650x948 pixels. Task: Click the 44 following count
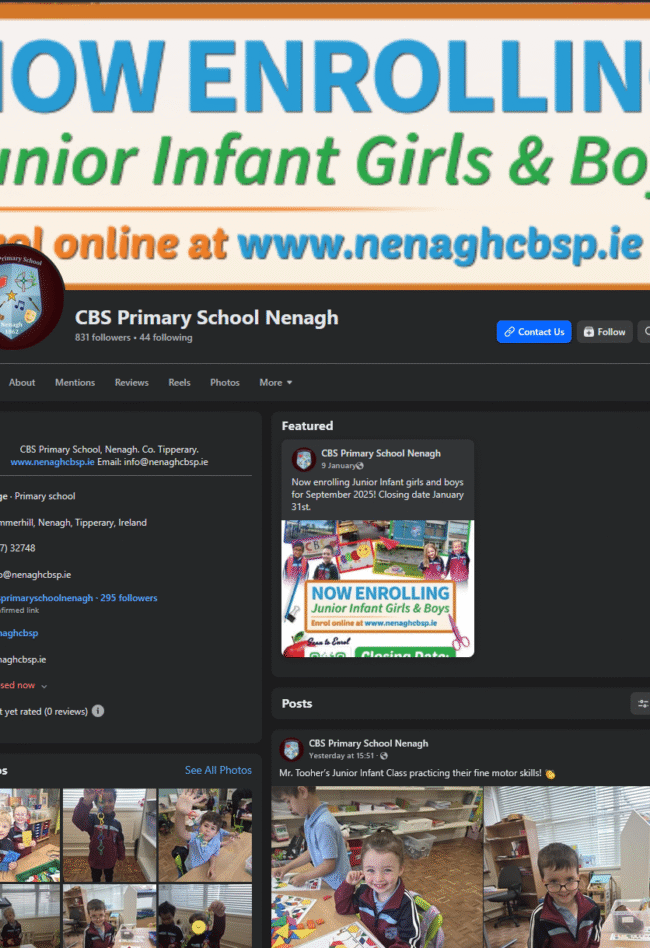pyautogui.click(x=166, y=337)
